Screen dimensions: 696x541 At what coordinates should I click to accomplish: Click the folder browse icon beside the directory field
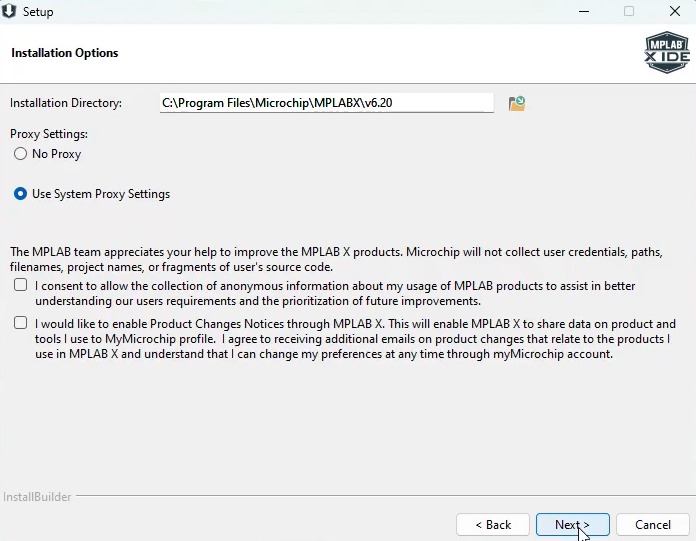(516, 103)
